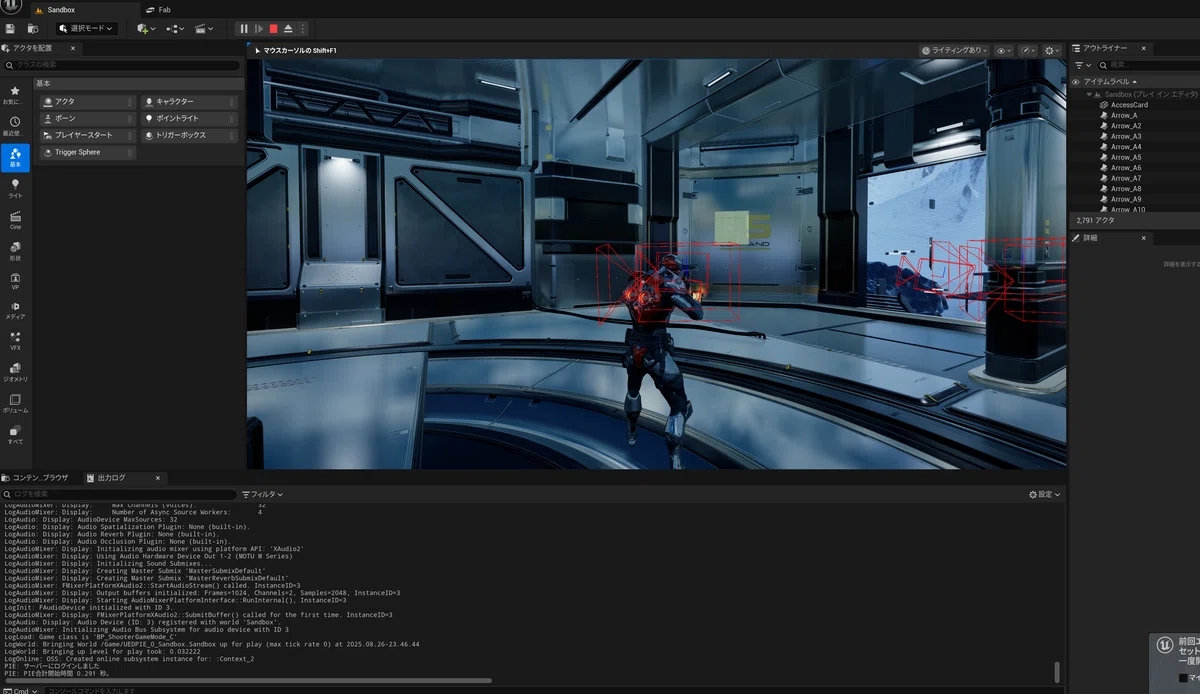Switch to the Fab tab
This screenshot has height=694, width=1200.
pos(158,9)
